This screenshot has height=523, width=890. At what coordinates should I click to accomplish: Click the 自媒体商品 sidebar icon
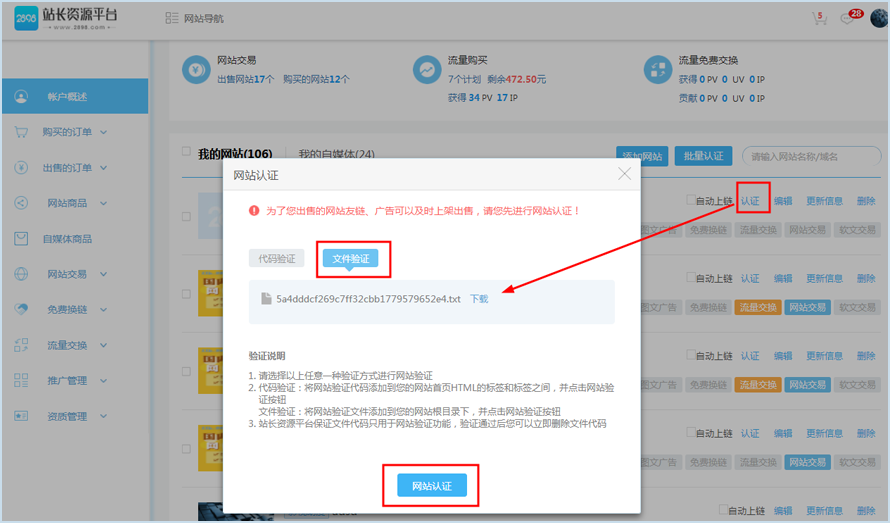point(21,239)
